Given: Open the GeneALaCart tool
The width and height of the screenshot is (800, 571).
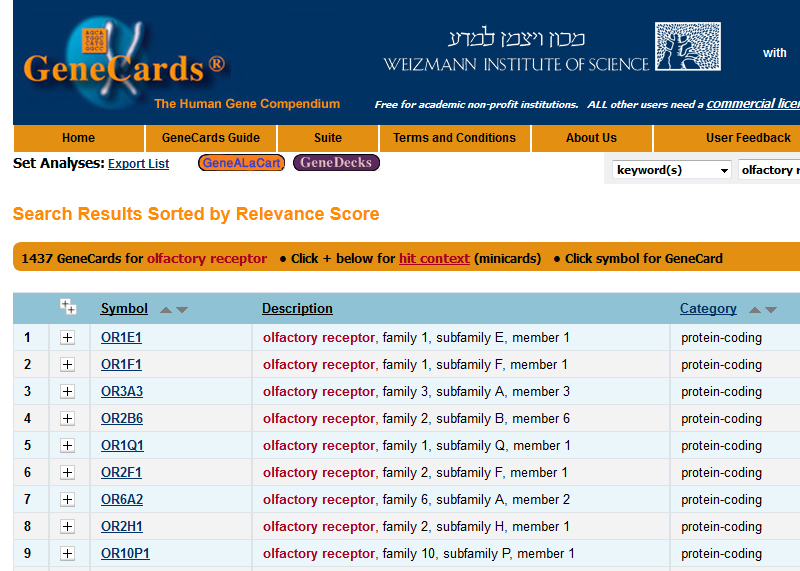Looking at the screenshot, I should [241, 163].
